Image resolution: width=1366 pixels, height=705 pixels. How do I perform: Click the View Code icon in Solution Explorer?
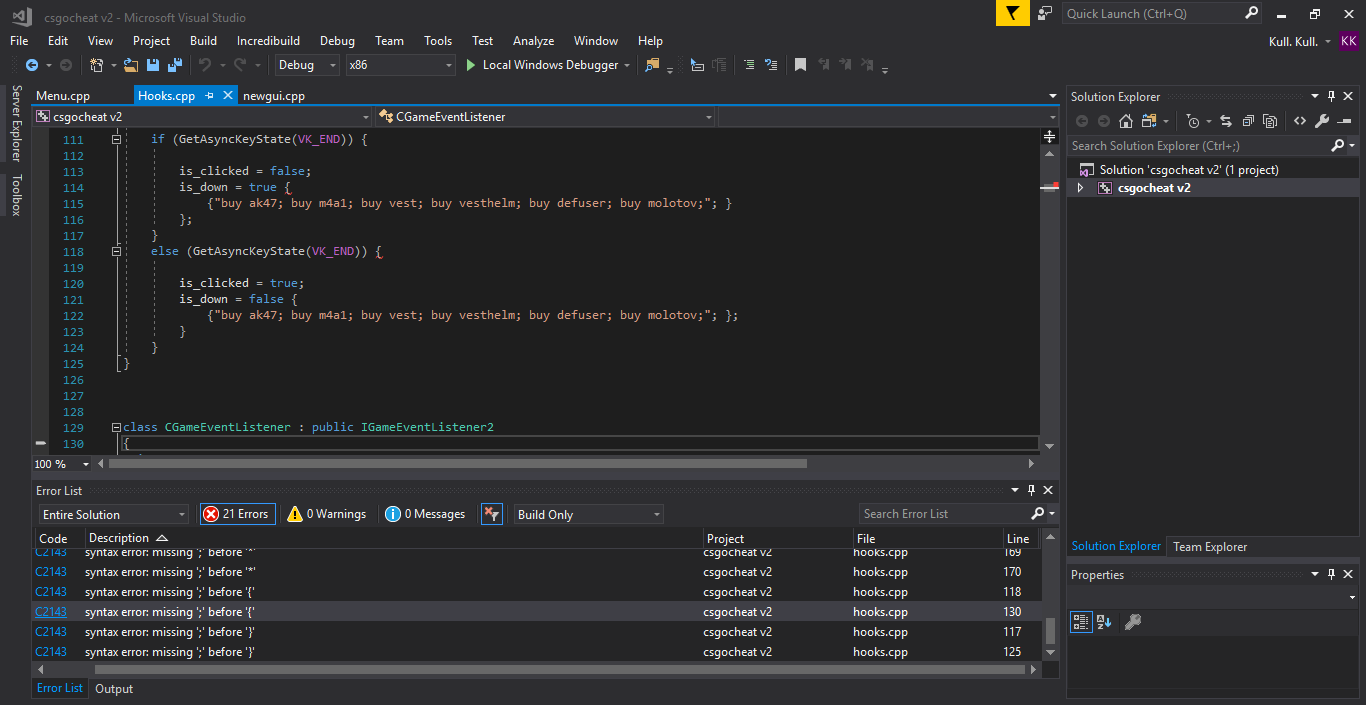[x=1299, y=121]
